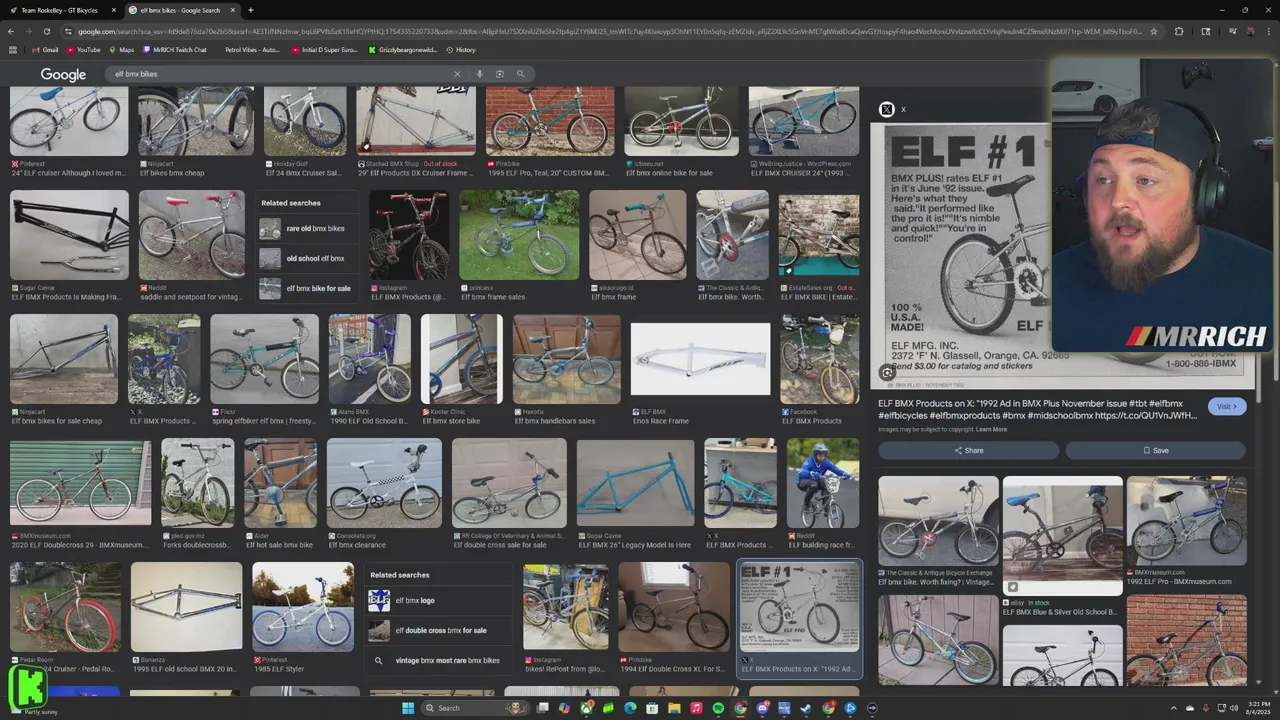Click the Lens icon on the ELF #1 ad image

(x=887, y=372)
